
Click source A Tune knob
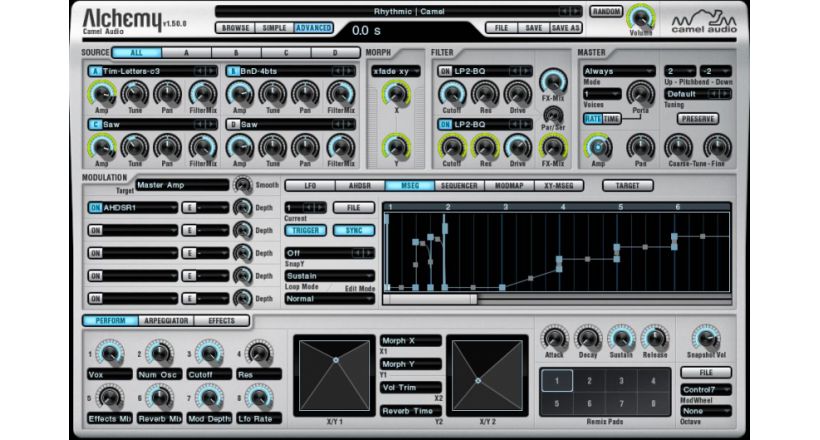pos(135,94)
